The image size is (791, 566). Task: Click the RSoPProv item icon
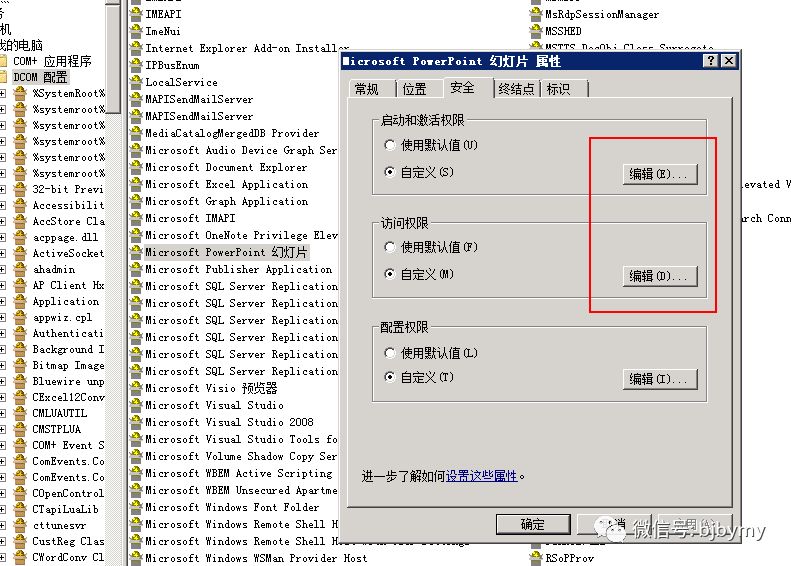536,558
